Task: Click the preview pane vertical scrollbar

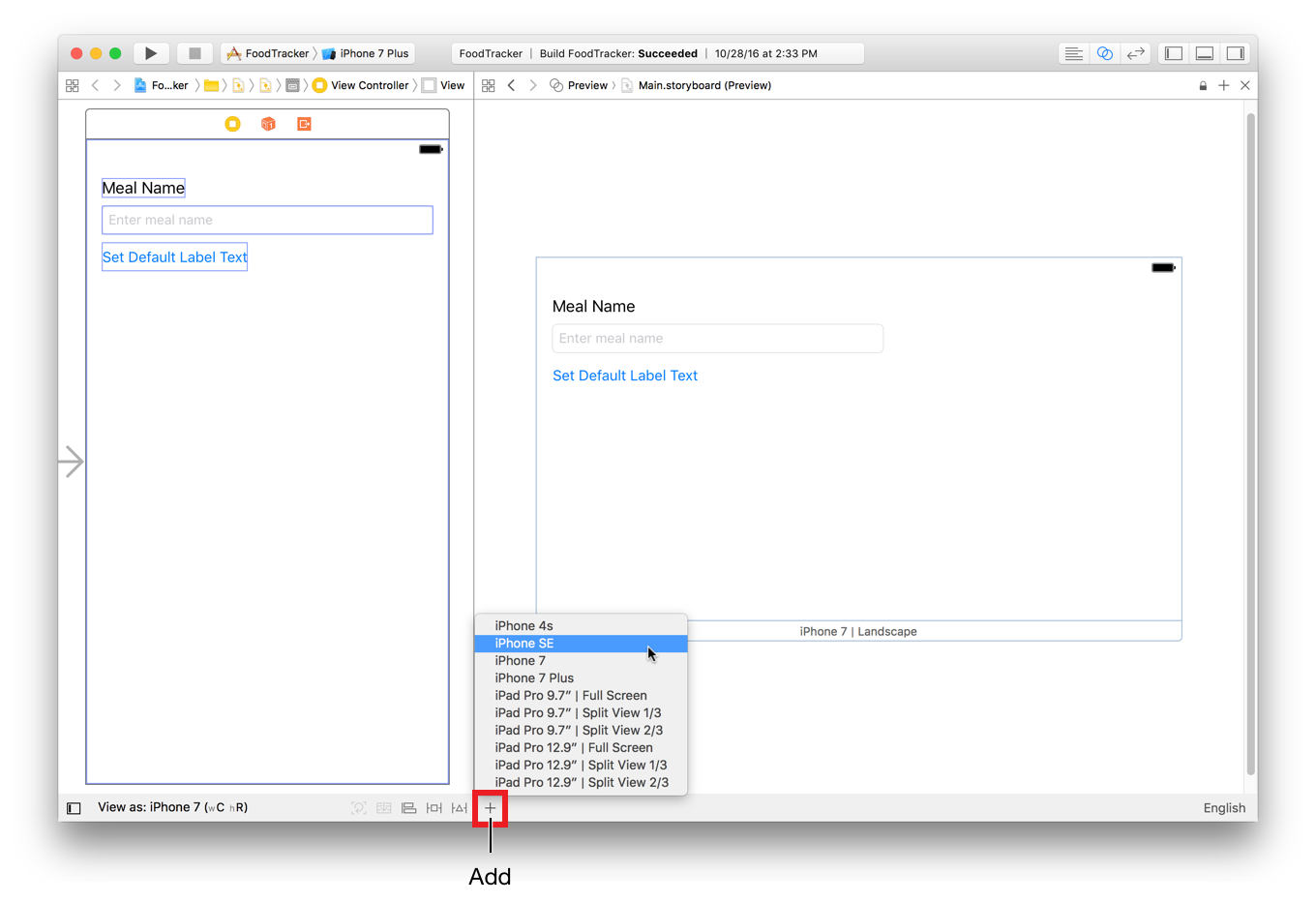Action: click(1251, 443)
